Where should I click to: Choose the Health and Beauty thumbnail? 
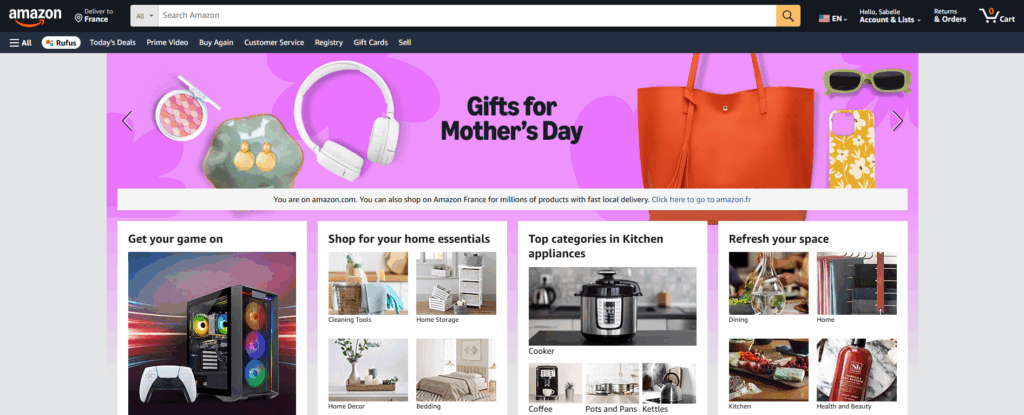point(857,370)
